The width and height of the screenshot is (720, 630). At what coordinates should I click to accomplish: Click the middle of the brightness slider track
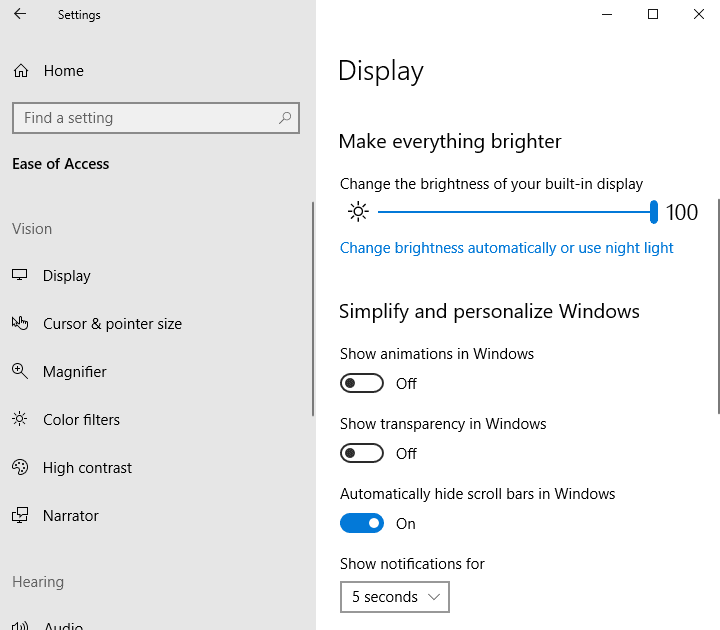514,212
